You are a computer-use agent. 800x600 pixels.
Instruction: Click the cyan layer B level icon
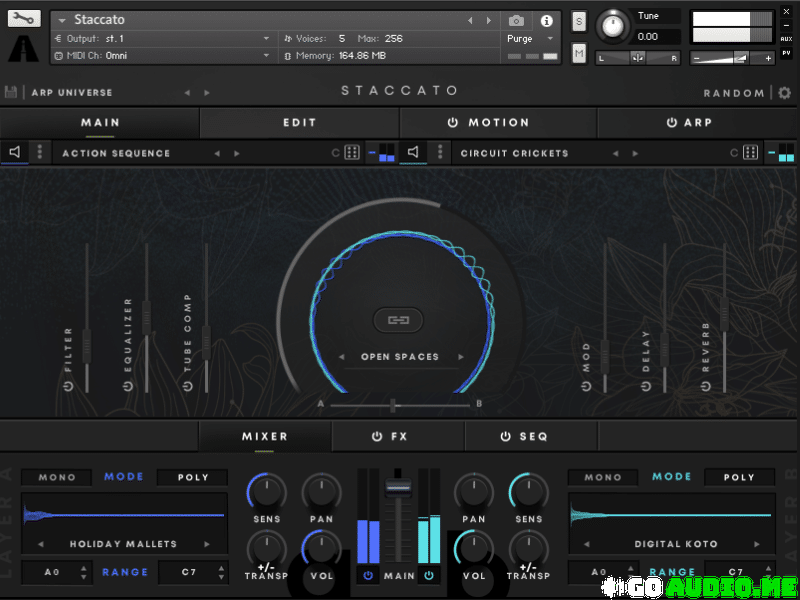tap(781, 153)
